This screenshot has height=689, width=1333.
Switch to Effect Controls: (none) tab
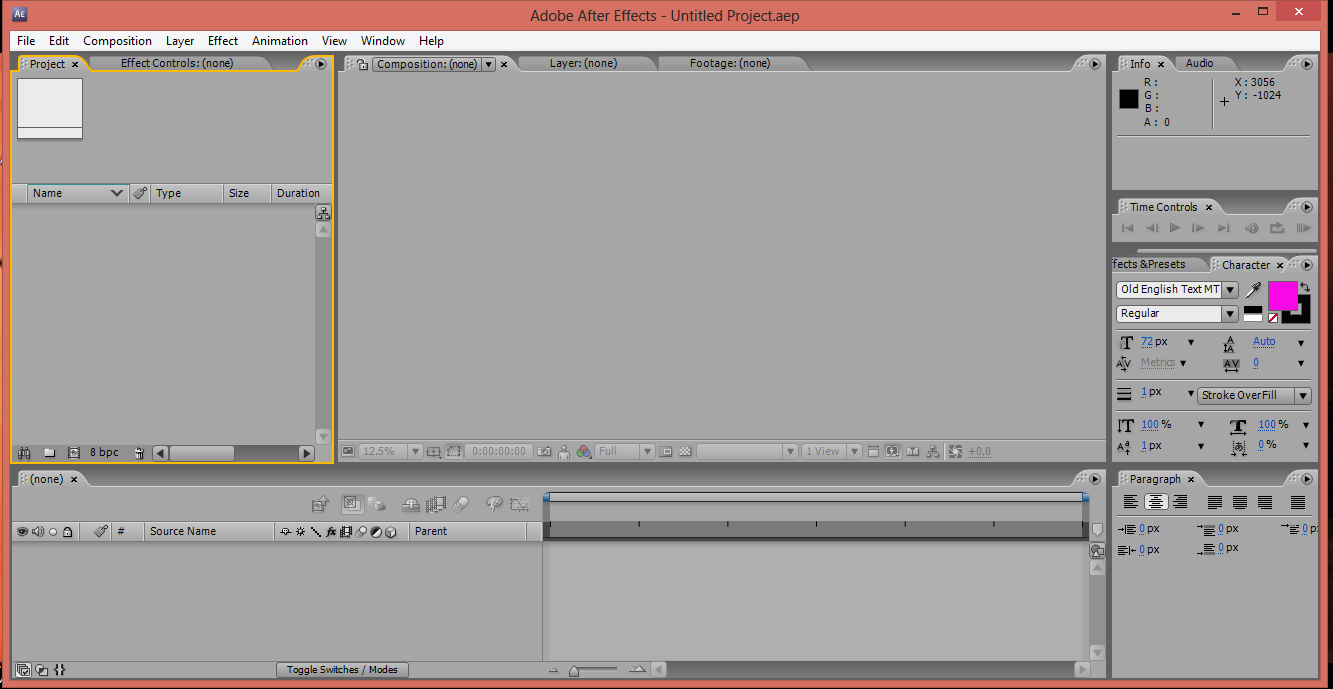coord(177,63)
